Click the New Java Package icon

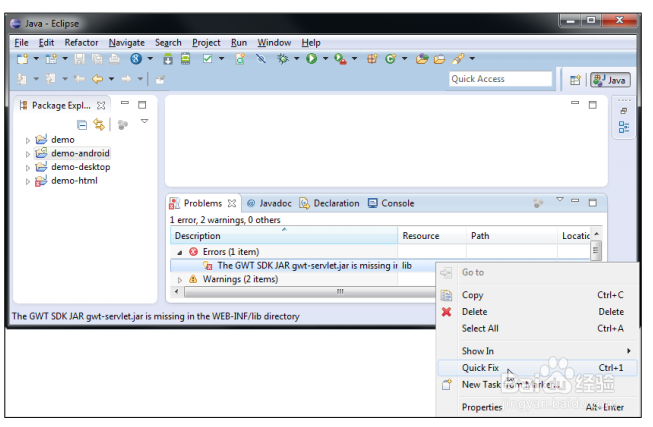[372, 59]
